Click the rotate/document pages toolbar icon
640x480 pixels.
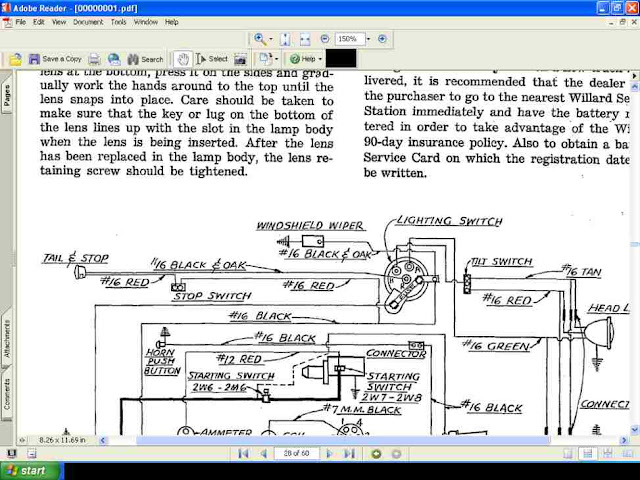pyautogui.click(x=266, y=59)
